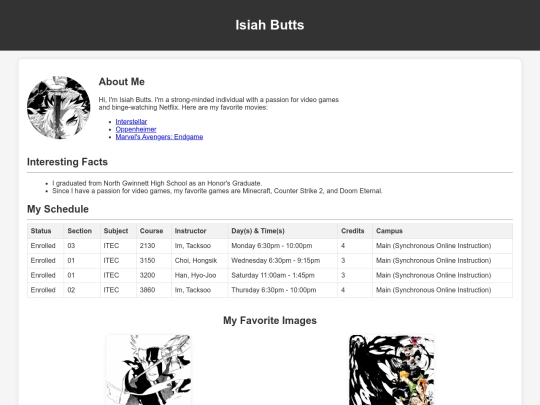Screen dimensions: 540x405
Task: Click credits value in Saturday class row
Action: tap(355, 276)
